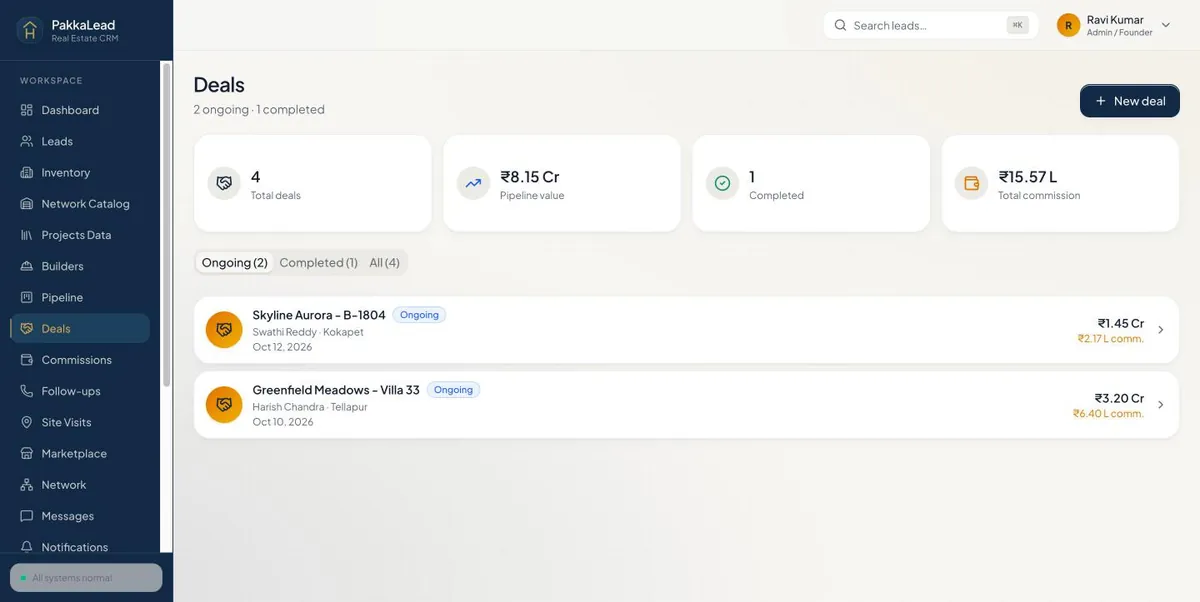
Task: Switch to the Ongoing (2) tab
Action: pos(235,262)
